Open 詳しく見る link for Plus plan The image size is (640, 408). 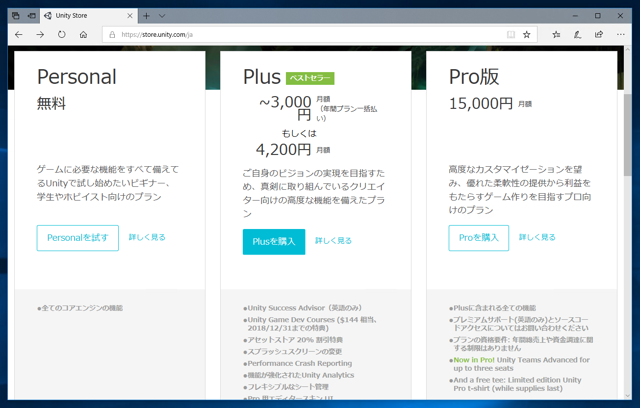pyautogui.click(x=333, y=241)
